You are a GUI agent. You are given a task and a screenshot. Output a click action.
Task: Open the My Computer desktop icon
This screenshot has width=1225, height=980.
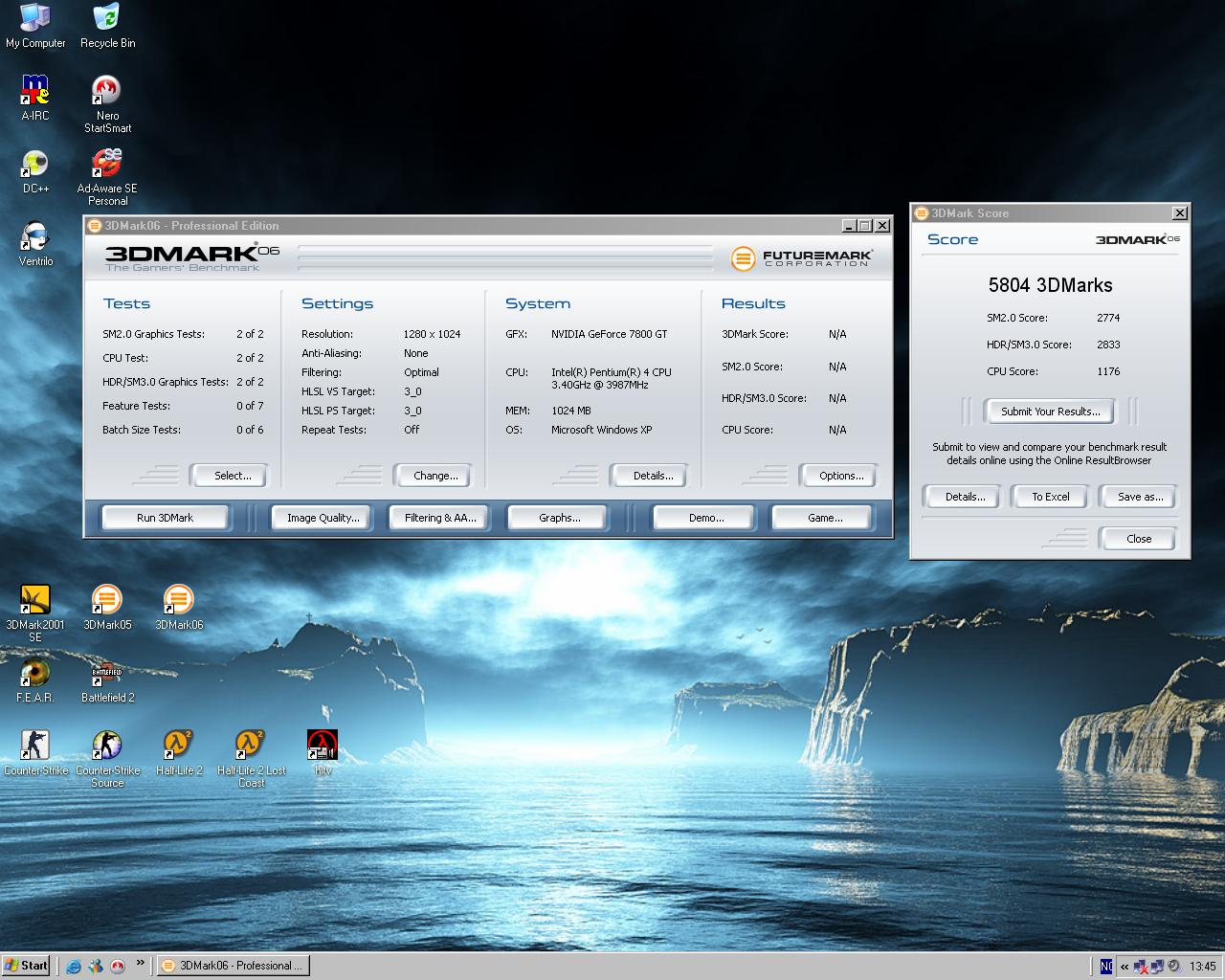click(x=35, y=26)
